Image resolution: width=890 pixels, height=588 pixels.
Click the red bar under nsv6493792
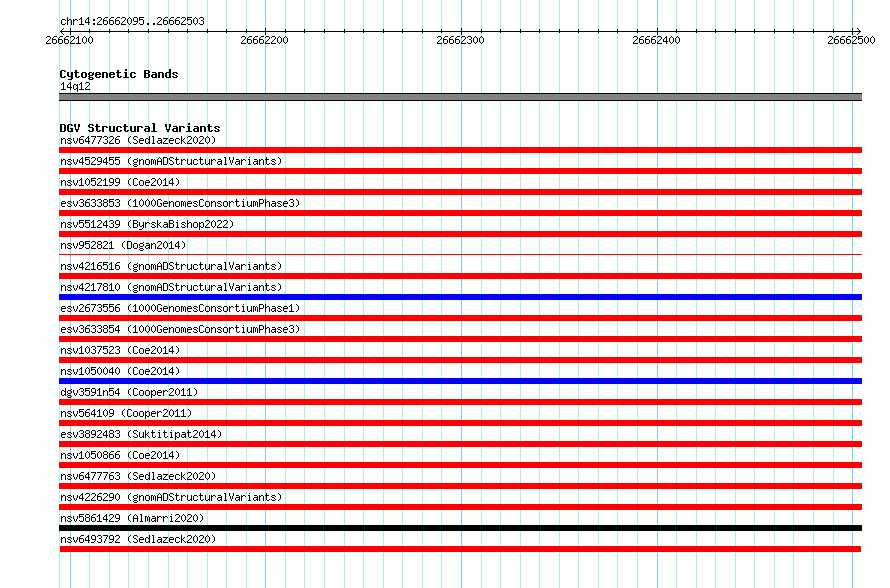(x=460, y=549)
